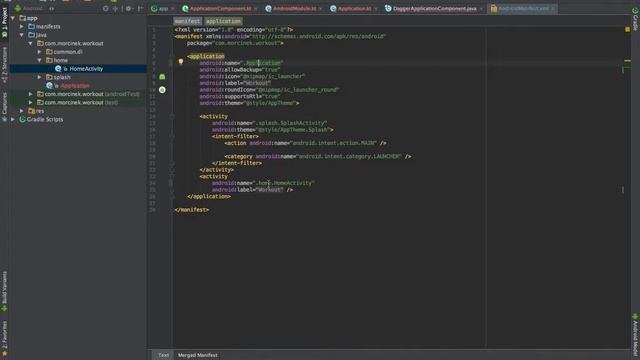Viewport: 640px width, 360px height.
Task: Collapse the app module node
Action: coord(13,18)
